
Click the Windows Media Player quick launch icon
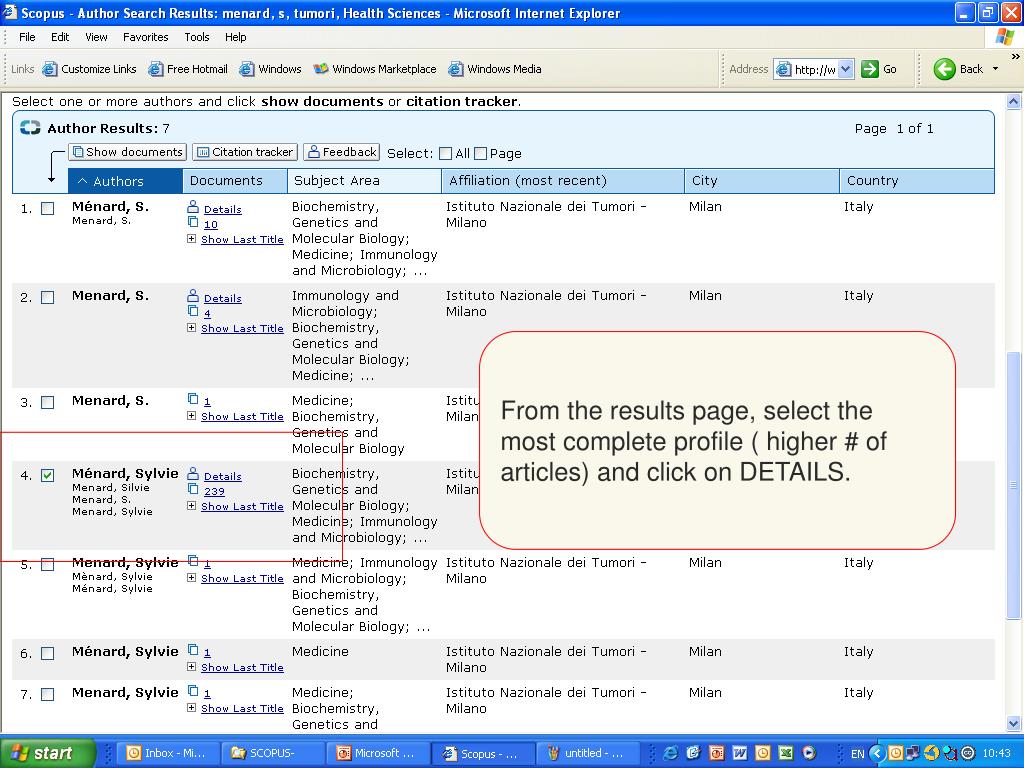point(808,753)
